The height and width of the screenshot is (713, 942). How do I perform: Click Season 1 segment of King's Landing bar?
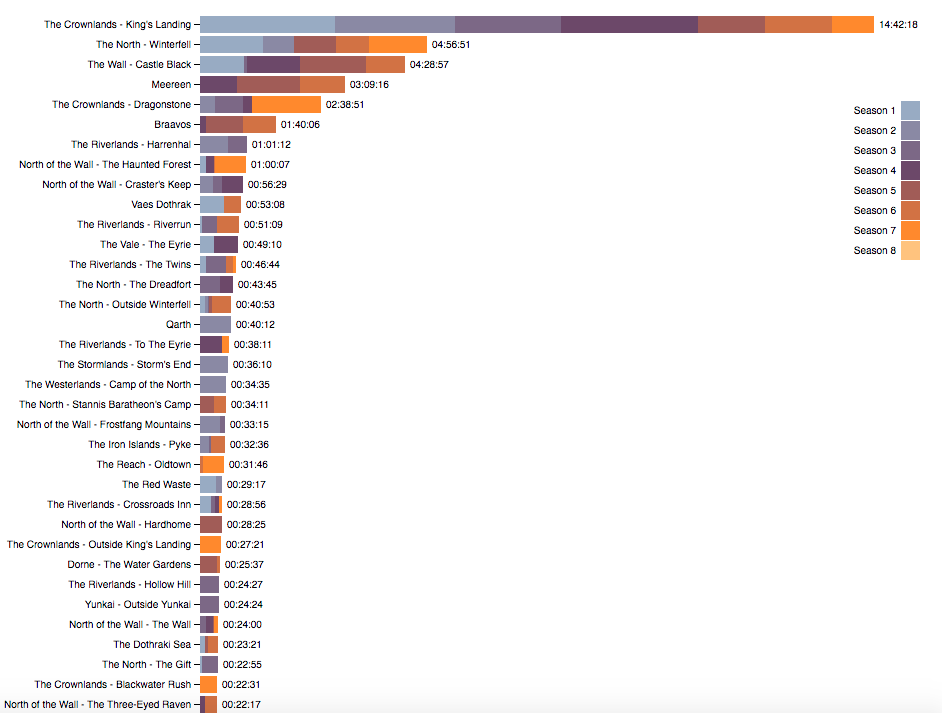coord(267,25)
